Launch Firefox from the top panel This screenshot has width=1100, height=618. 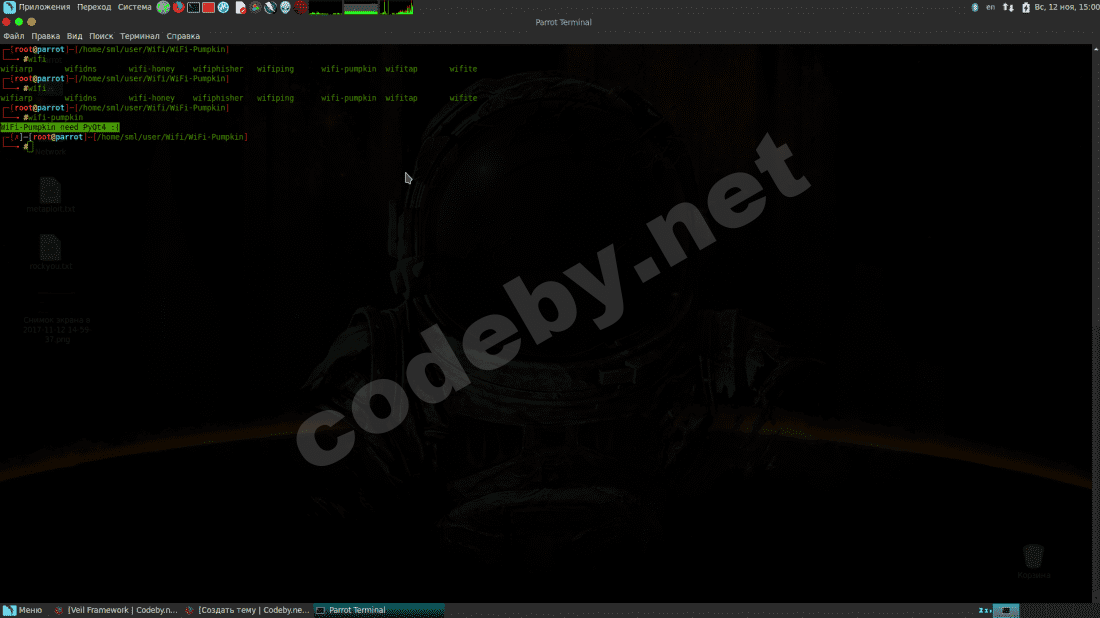179,8
